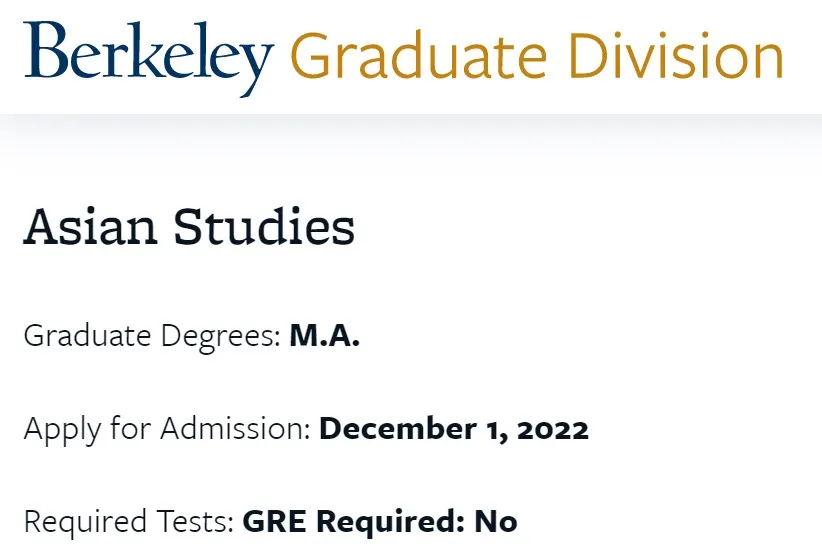Open the Graduate Division homepage link
This screenshot has width=822, height=556.
click(537, 56)
